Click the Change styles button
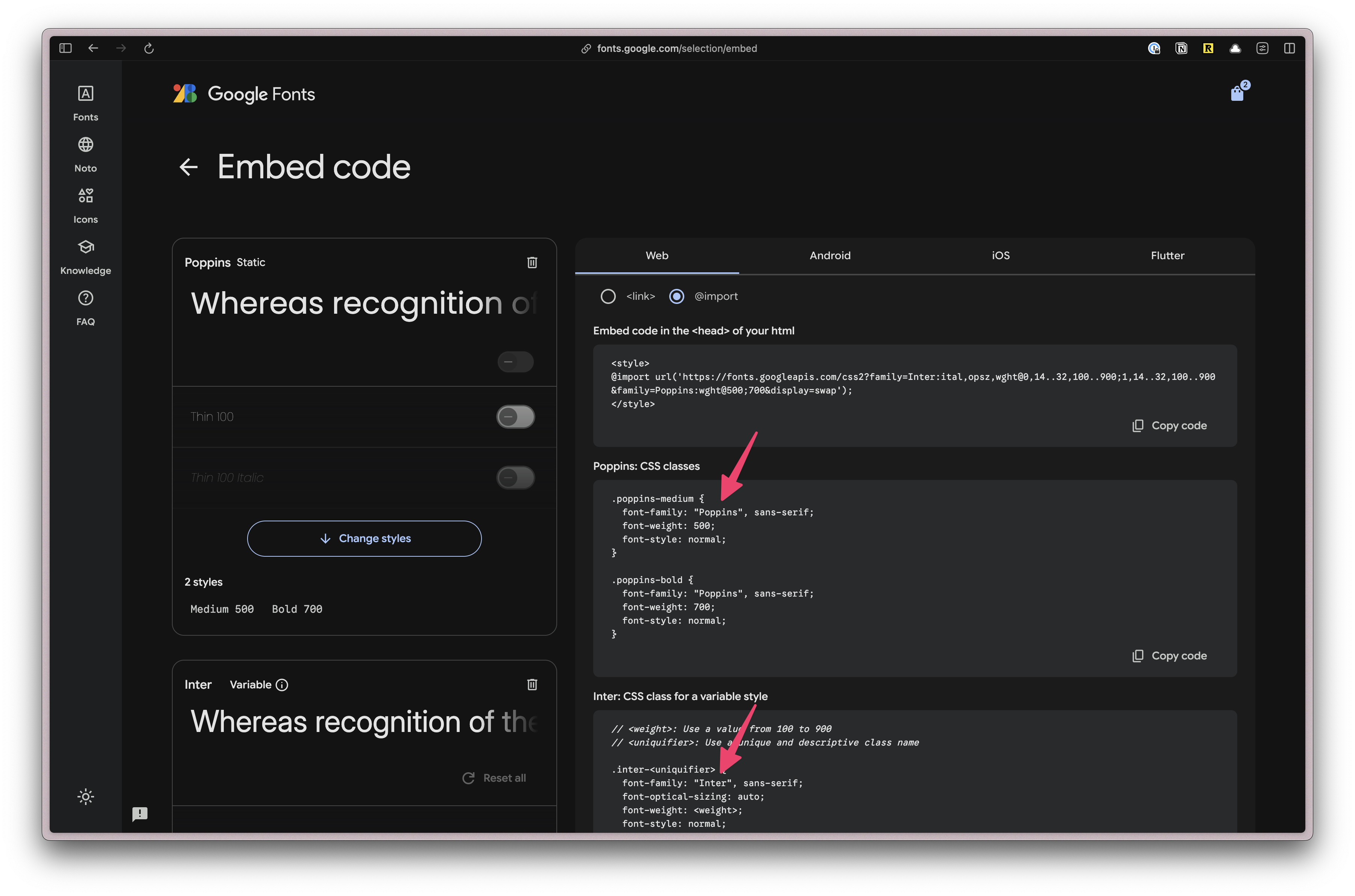 (x=364, y=538)
